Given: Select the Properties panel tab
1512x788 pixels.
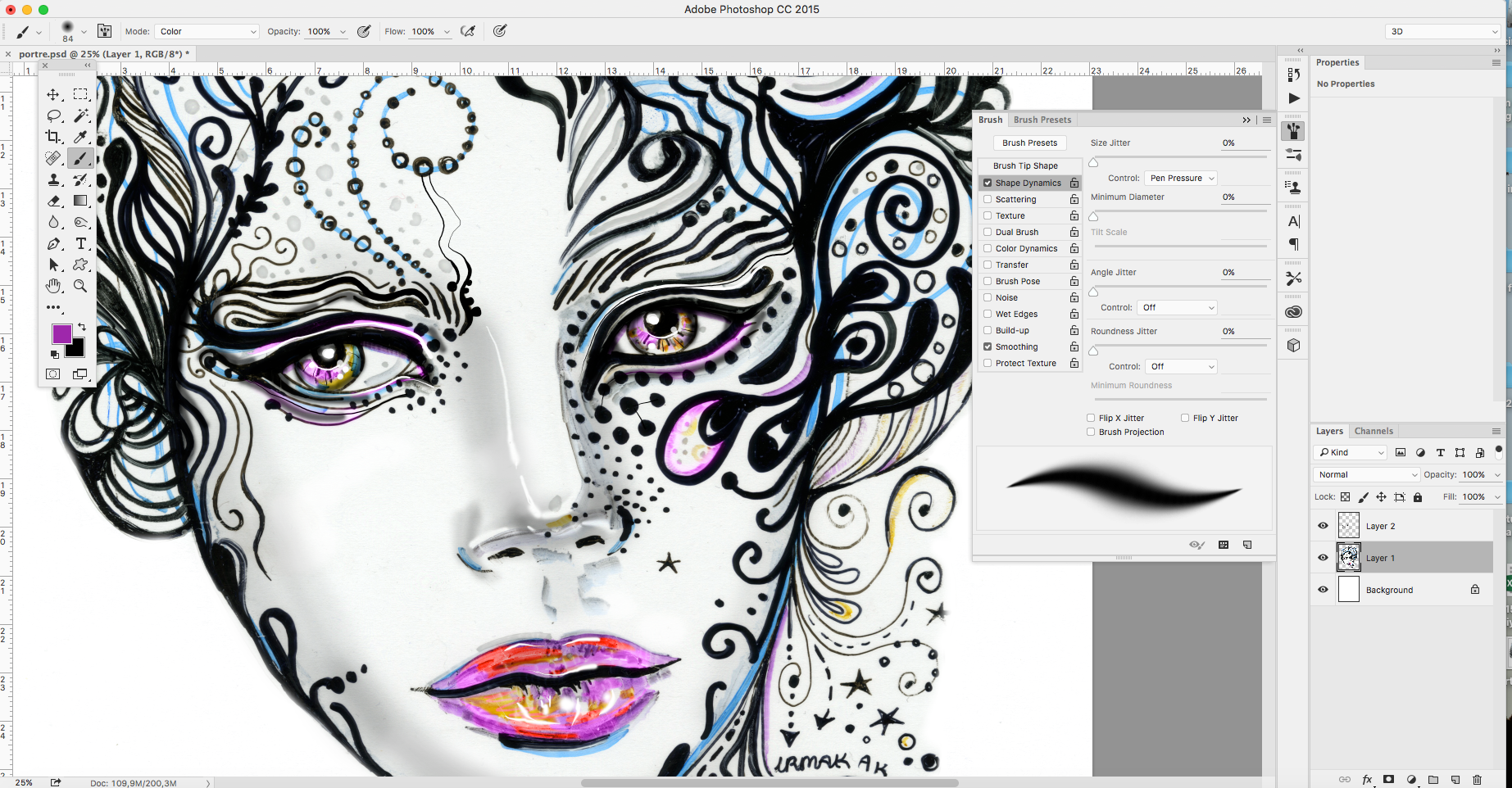Looking at the screenshot, I should pos(1337,62).
